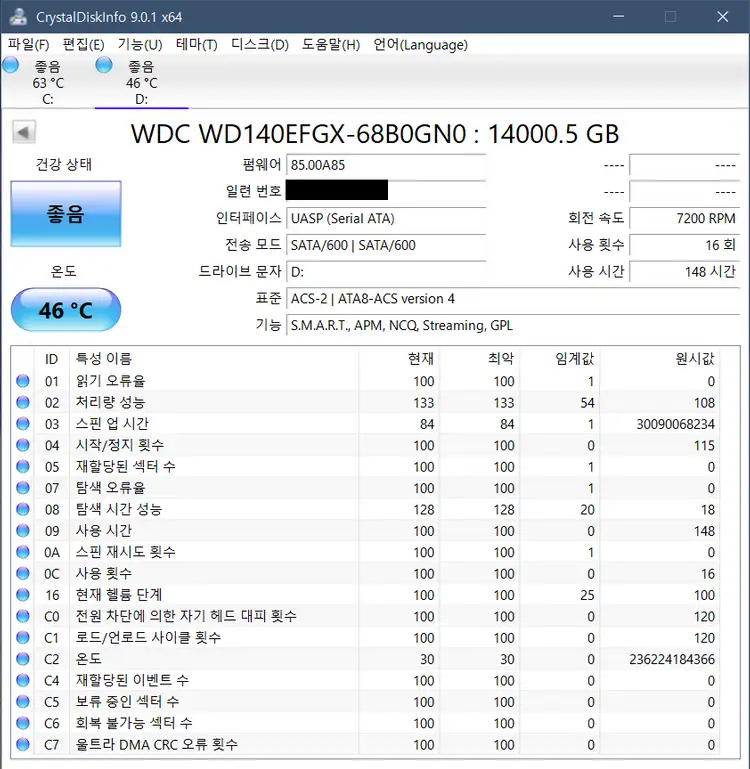Image resolution: width=750 pixels, height=769 pixels.
Task: Click the status dot of row 0C 사용 횟수
Action: 23,573
